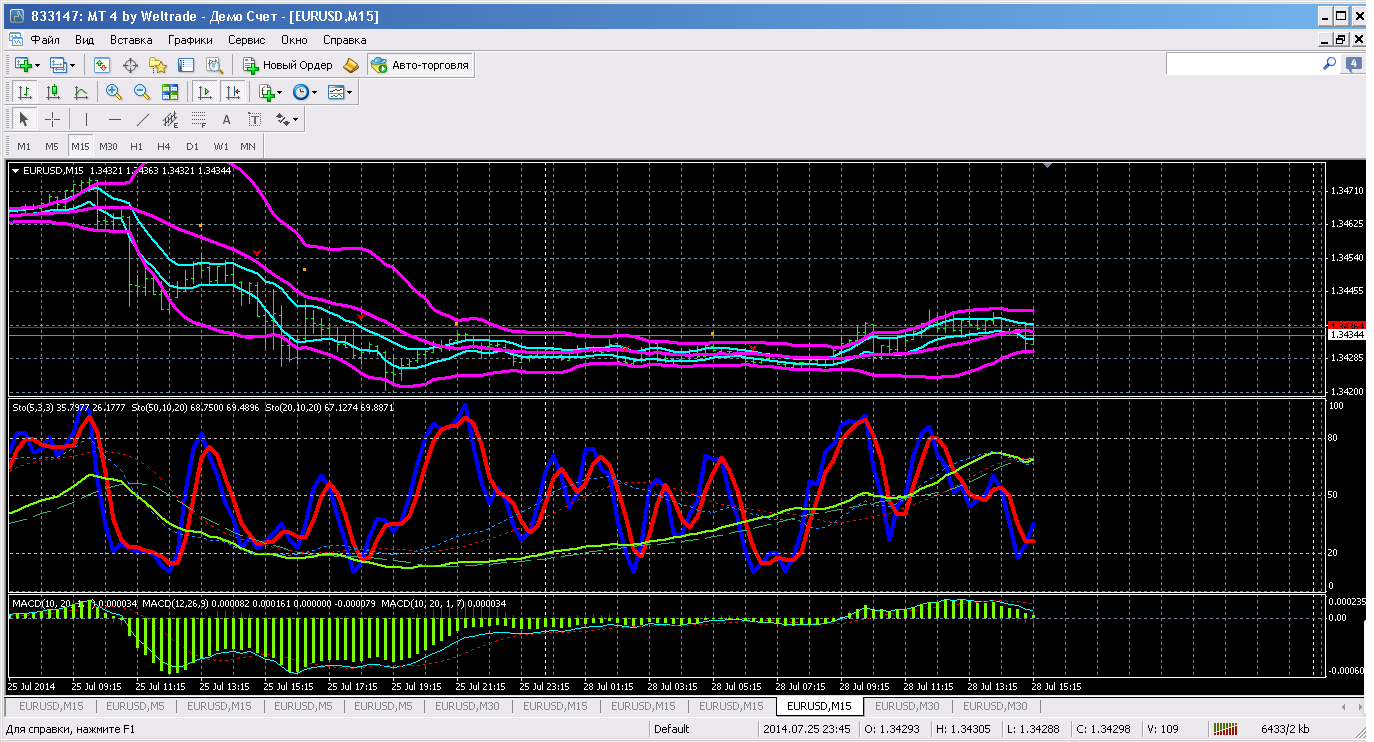Toggle chart auto-scroll
The height and width of the screenshot is (742, 1374).
[205, 92]
